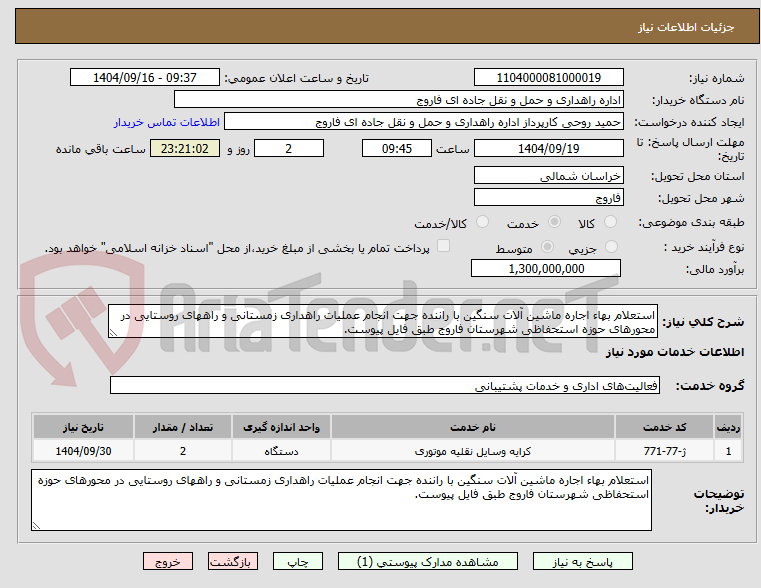Viewport: 761px width, 588px height.
Task: Click the بازگشت back button
Action: click(232, 561)
